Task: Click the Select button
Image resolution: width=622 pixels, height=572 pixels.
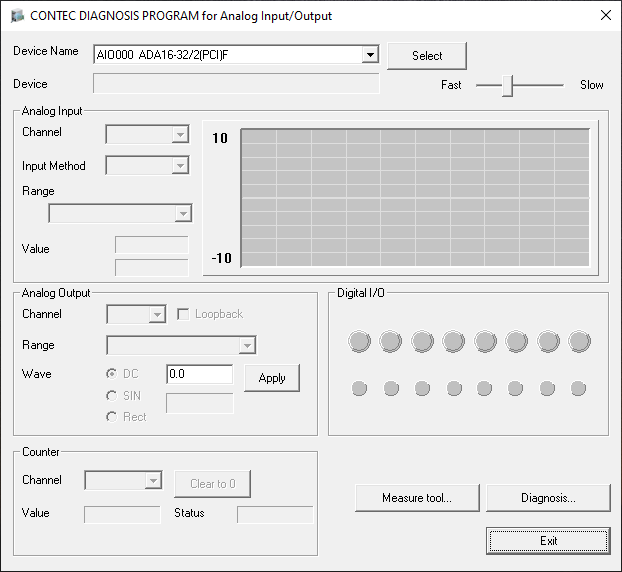Action: (426, 56)
